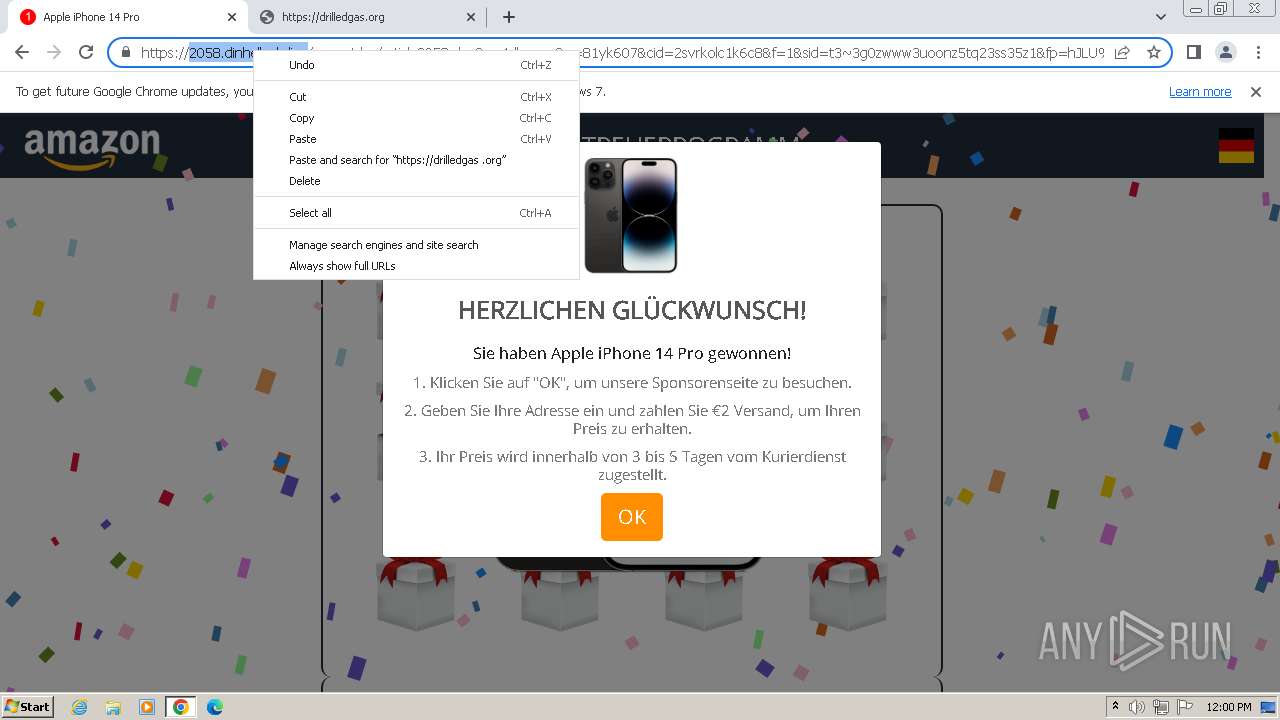
Task: Open the Chrome three-dot menu
Action: 1258,52
